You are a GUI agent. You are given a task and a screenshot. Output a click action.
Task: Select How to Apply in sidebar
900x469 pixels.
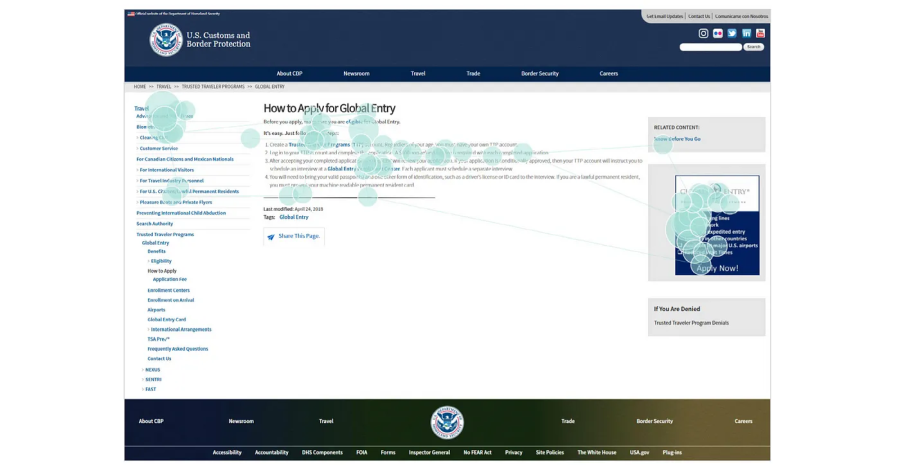[162, 271]
